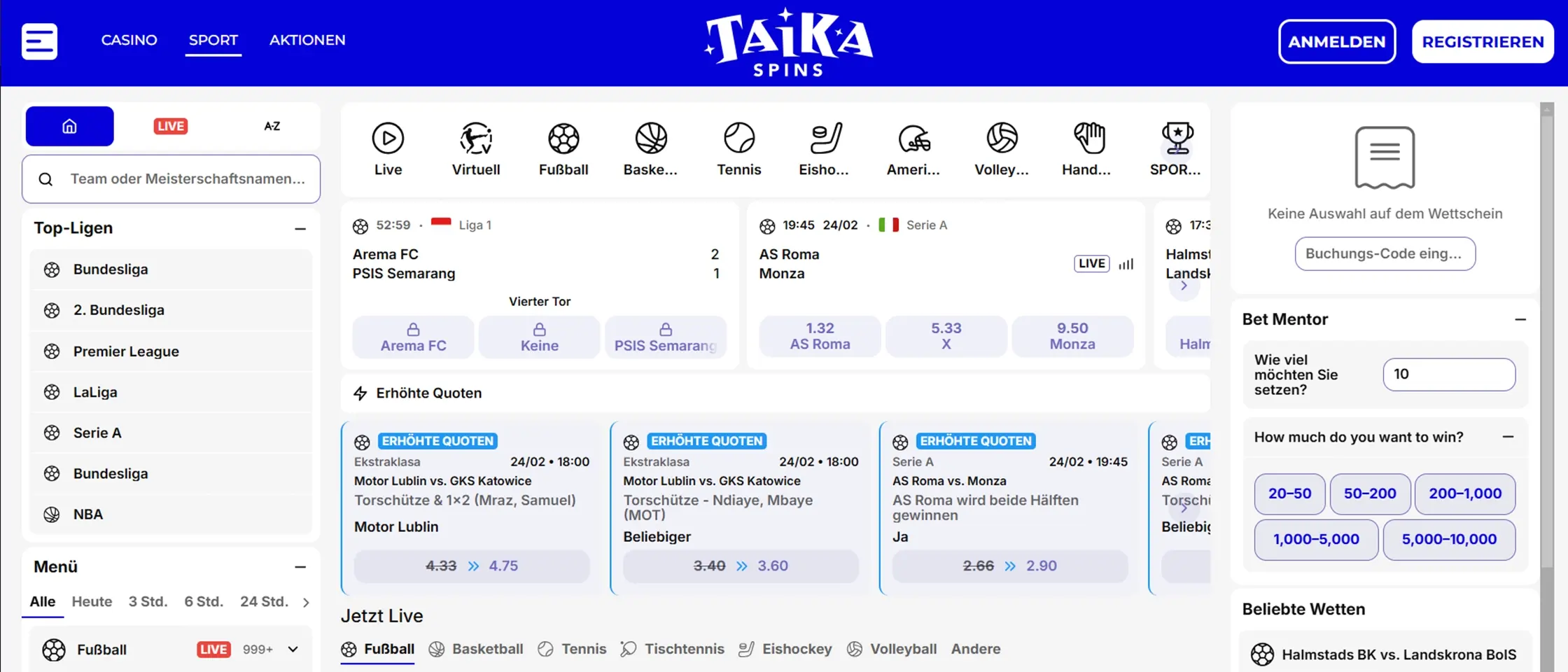Select the Virtuell sports icon
1568x672 pixels.
(475, 139)
